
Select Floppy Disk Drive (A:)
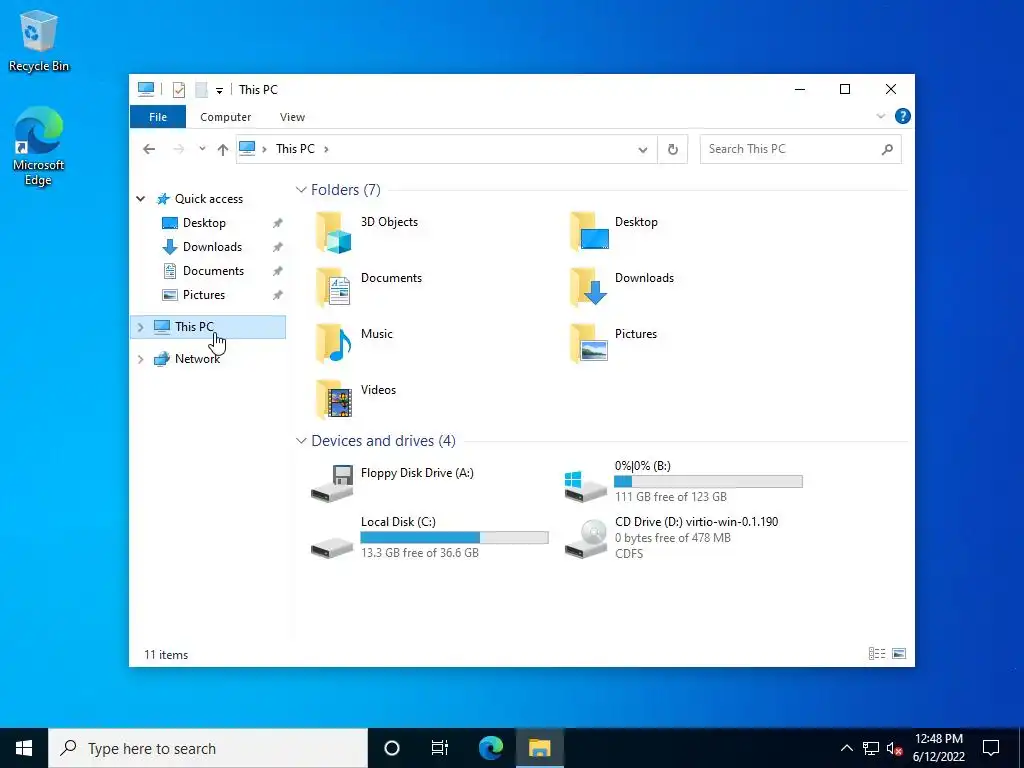pos(392,483)
